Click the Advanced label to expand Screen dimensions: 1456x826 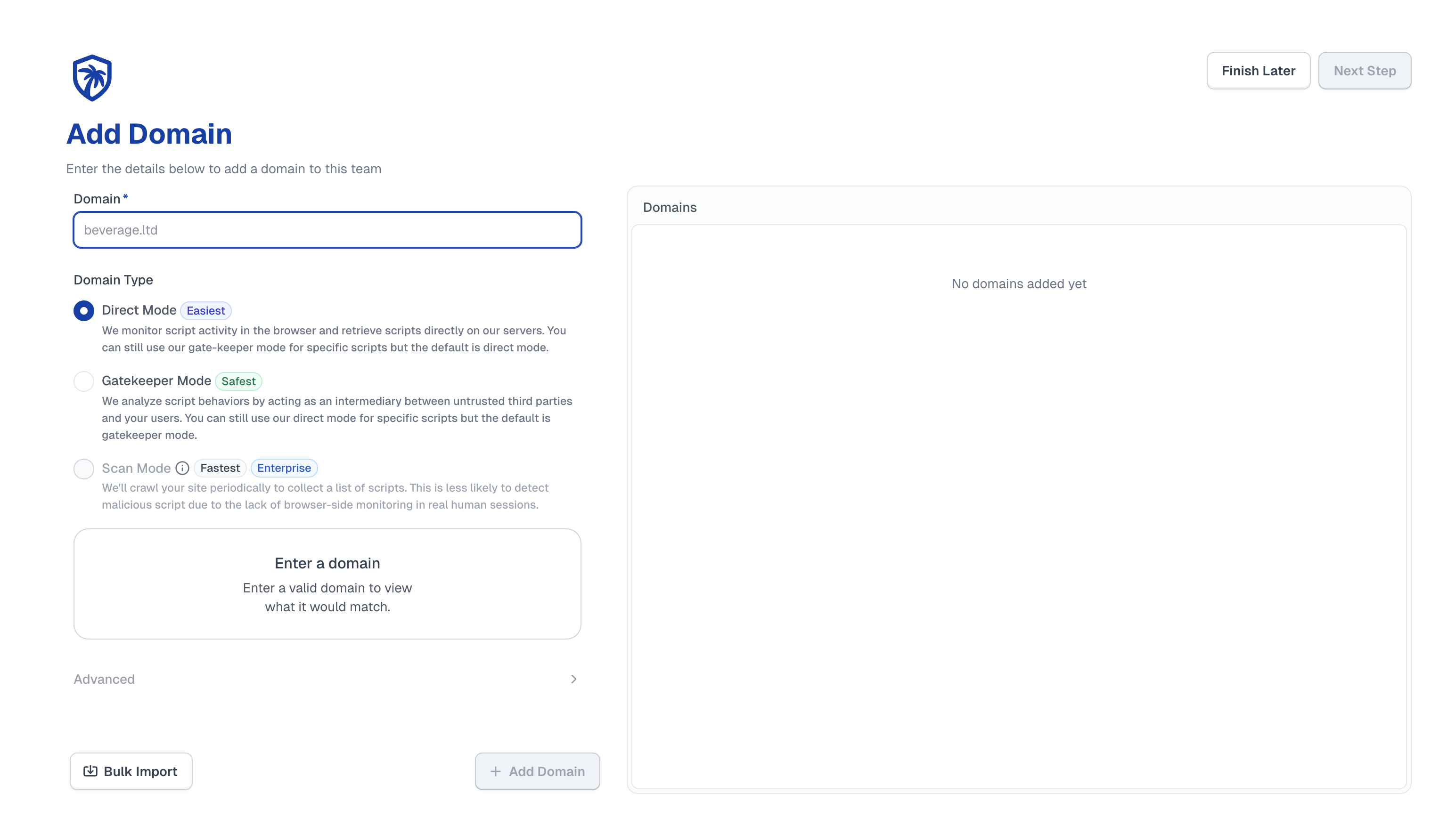coord(105,679)
